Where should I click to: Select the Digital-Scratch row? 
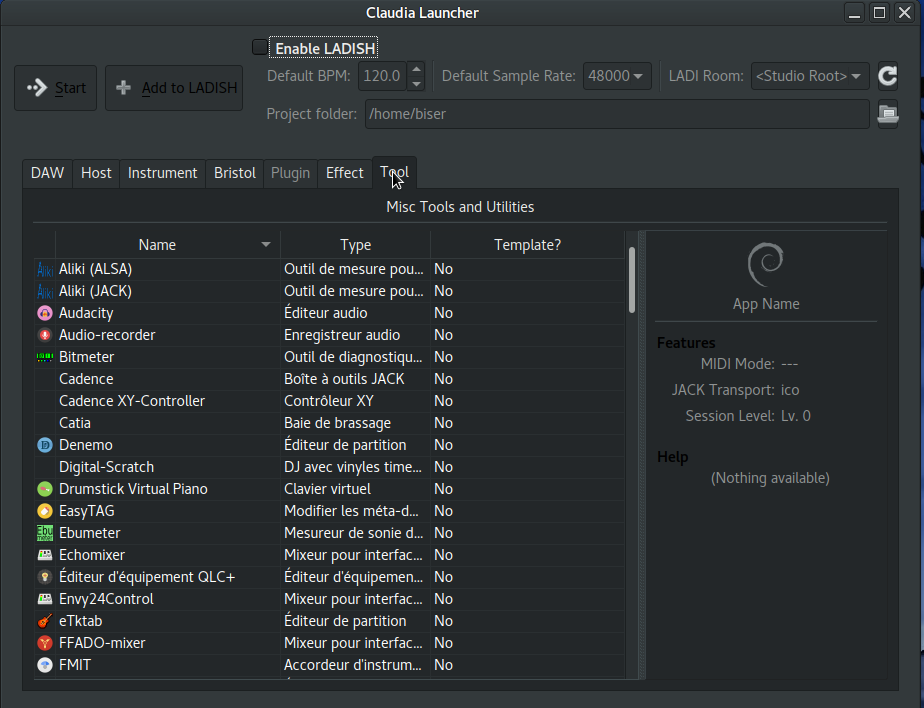click(x=329, y=467)
